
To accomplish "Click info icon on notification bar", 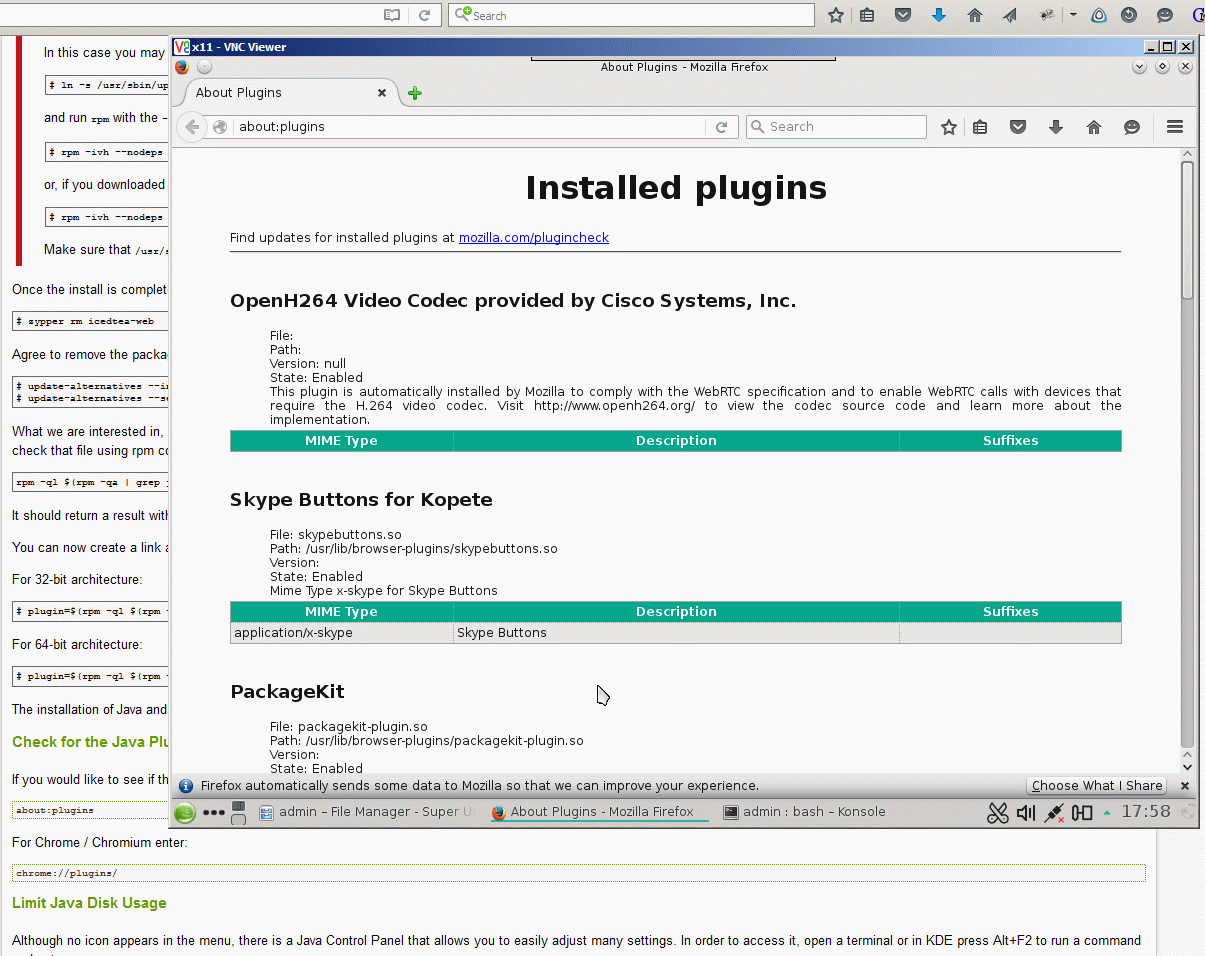I will point(186,786).
